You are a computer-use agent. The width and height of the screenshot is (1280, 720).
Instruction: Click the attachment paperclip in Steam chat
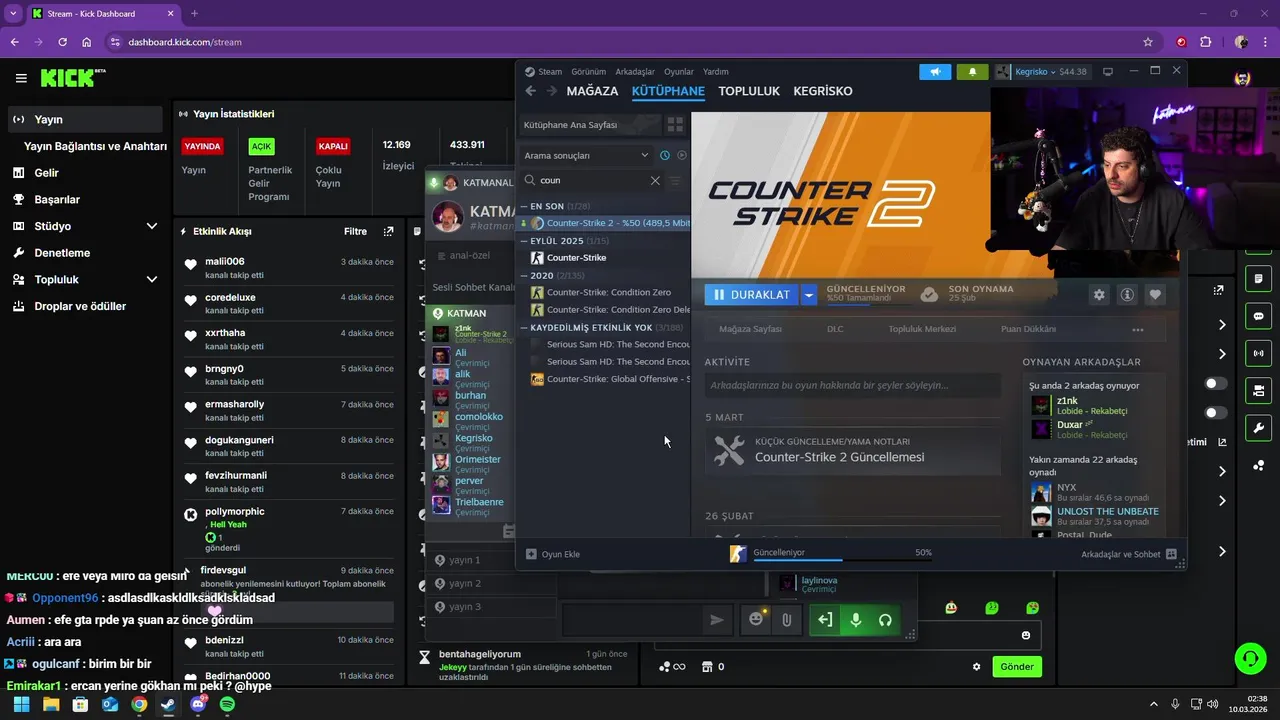787,620
